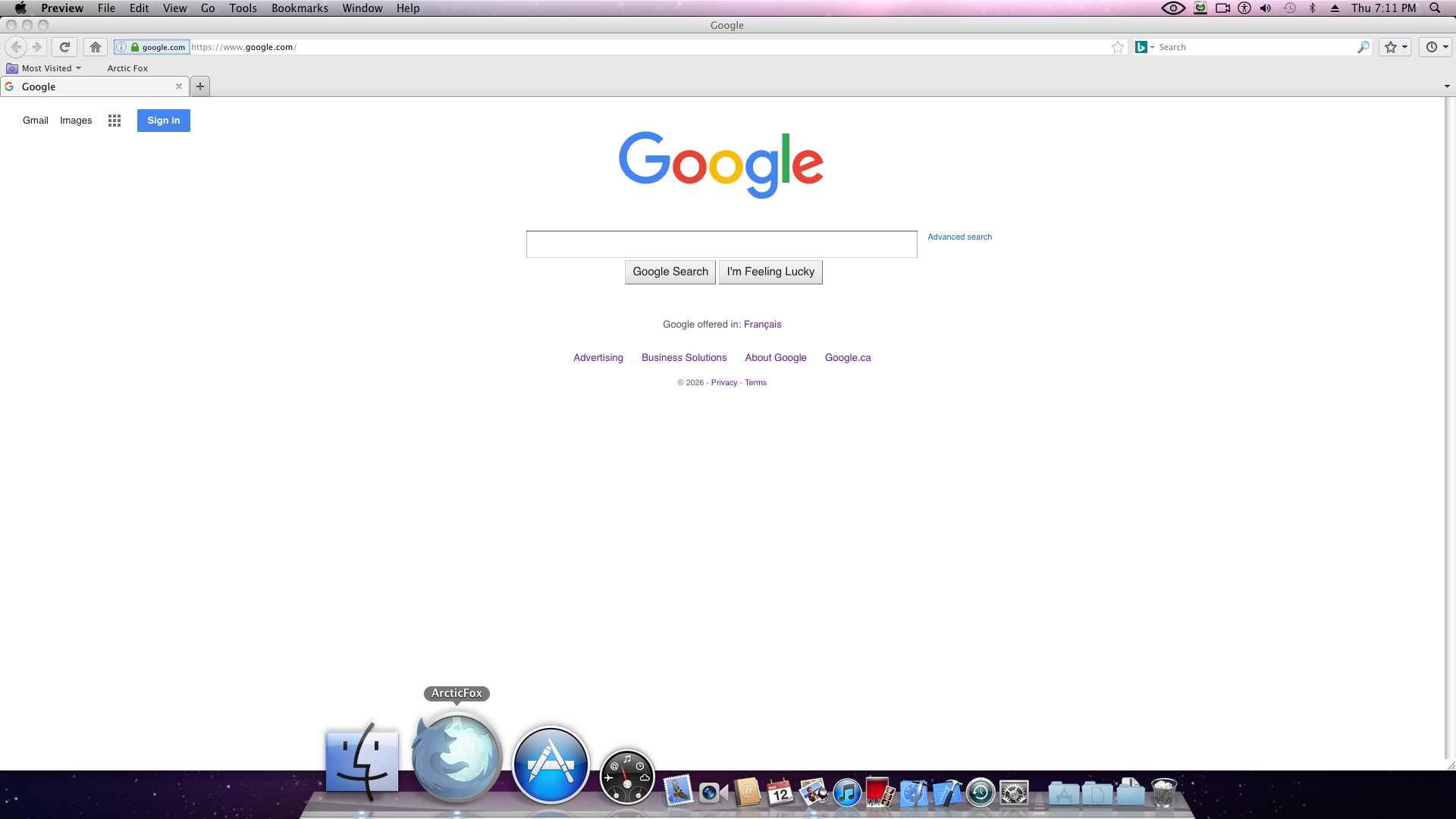
Task: Open a new tab with plus button
Action: pyautogui.click(x=200, y=86)
